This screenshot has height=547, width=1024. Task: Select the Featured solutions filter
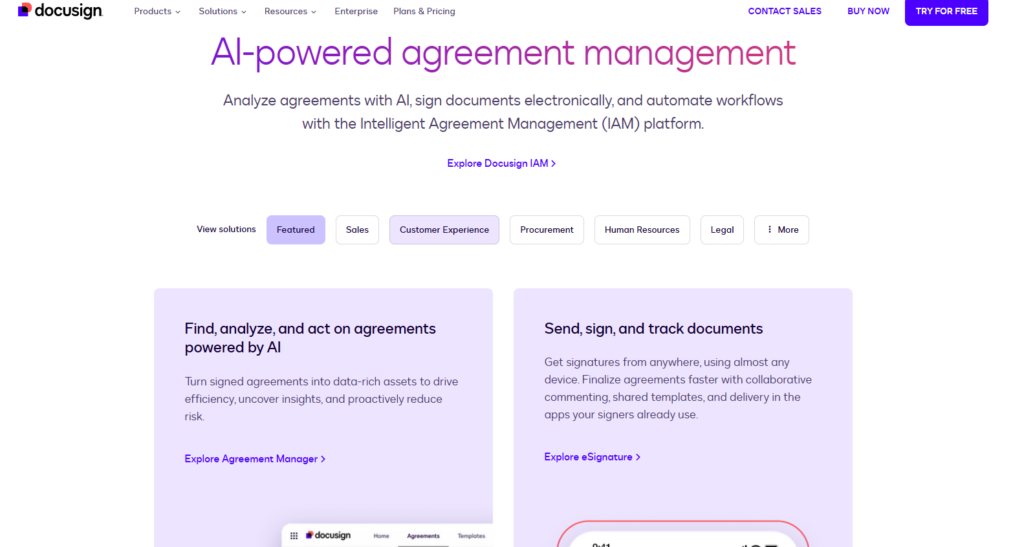tap(296, 230)
